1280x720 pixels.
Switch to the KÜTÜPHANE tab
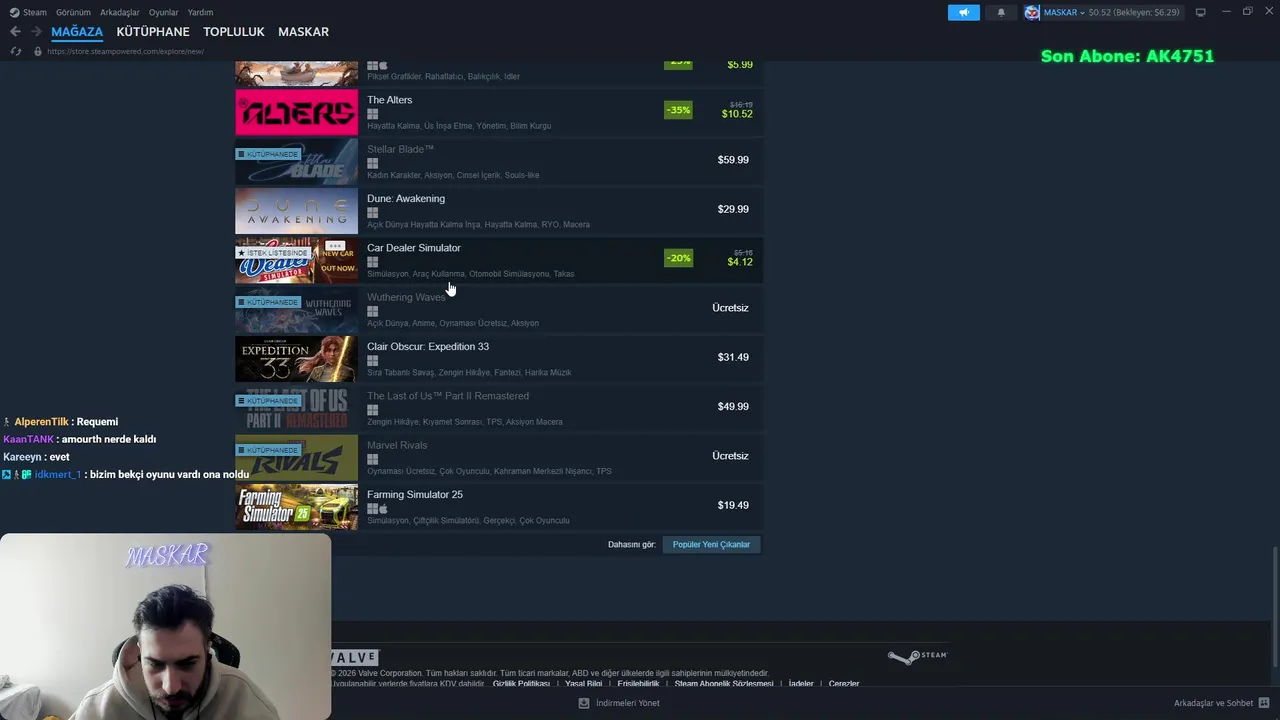coord(153,32)
